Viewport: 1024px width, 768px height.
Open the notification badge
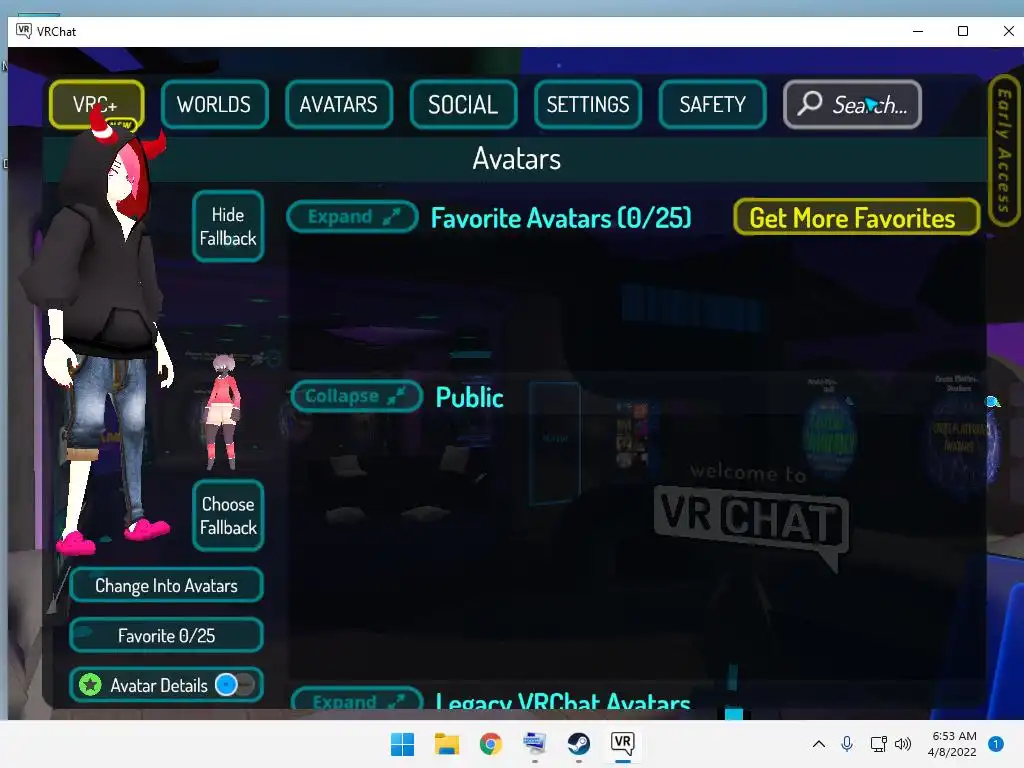996,744
